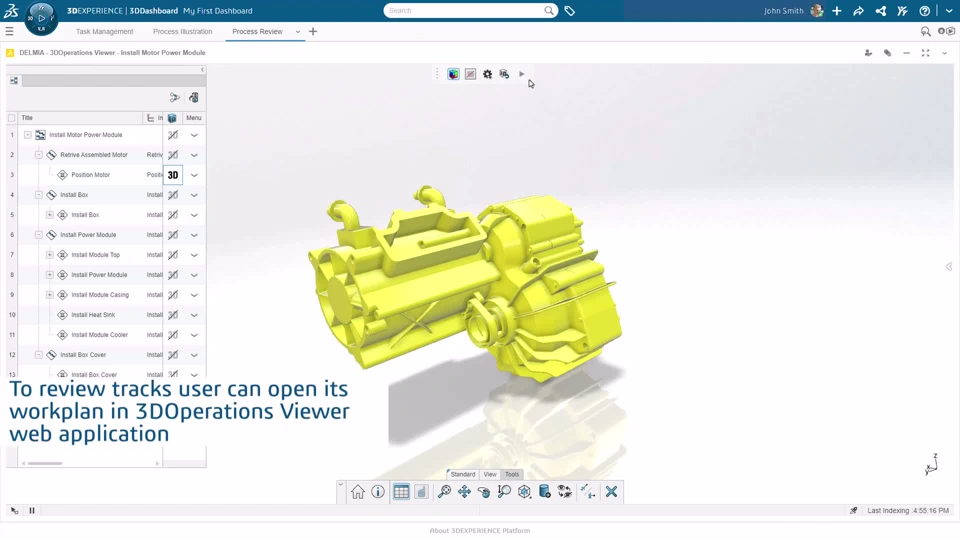The width and height of the screenshot is (960, 540).
Task: Click the X icon in bottom toolbar
Action: [611, 492]
